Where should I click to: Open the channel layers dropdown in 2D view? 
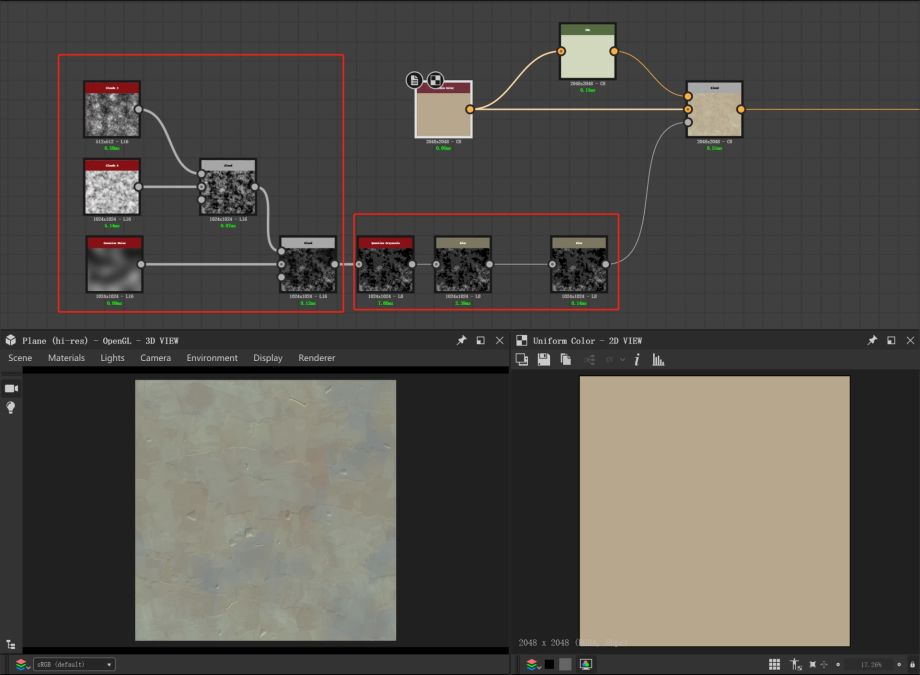click(x=533, y=664)
